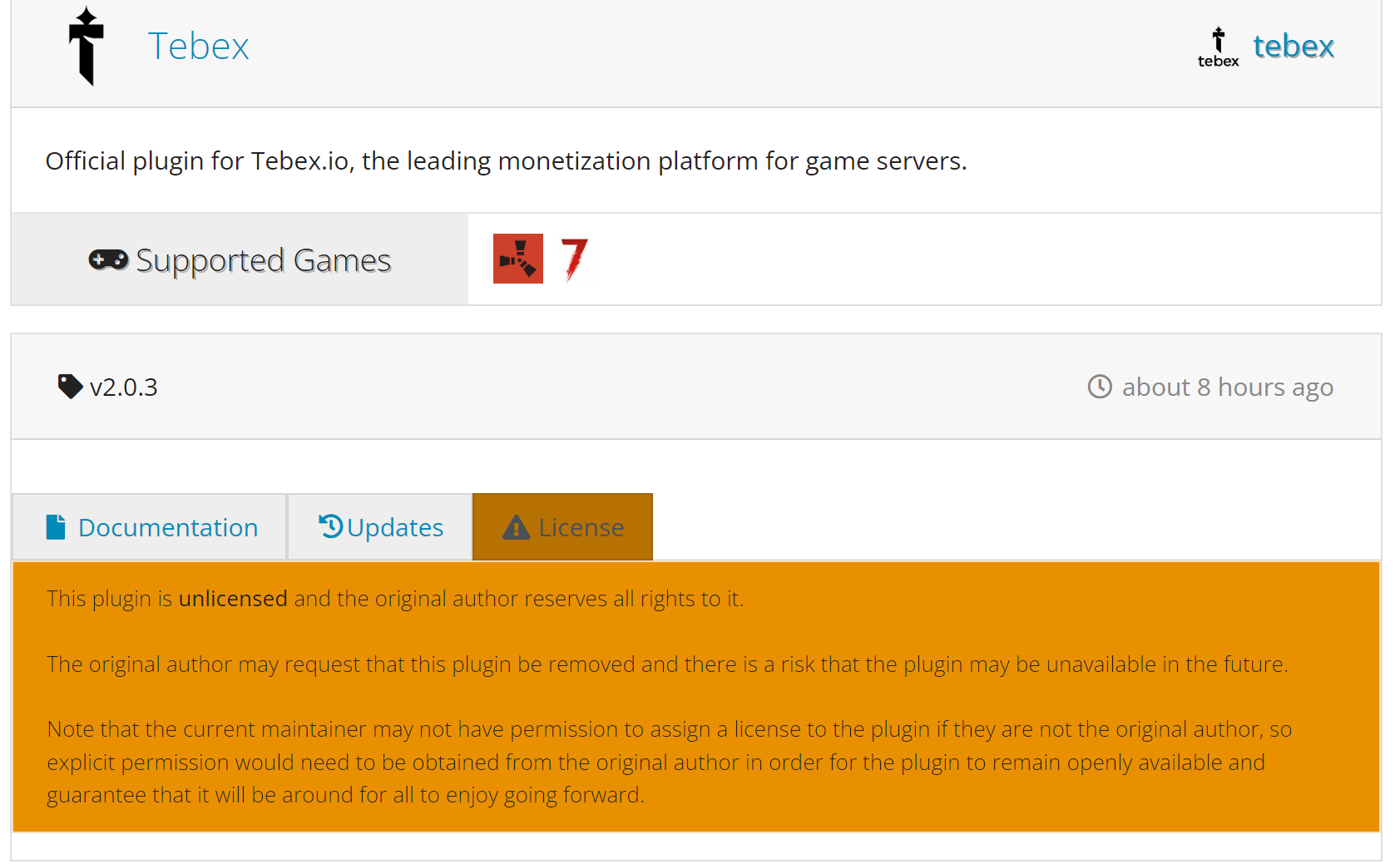The image size is (1400, 864).
Task: Click the document icon on Documentation tab
Action: [54, 526]
